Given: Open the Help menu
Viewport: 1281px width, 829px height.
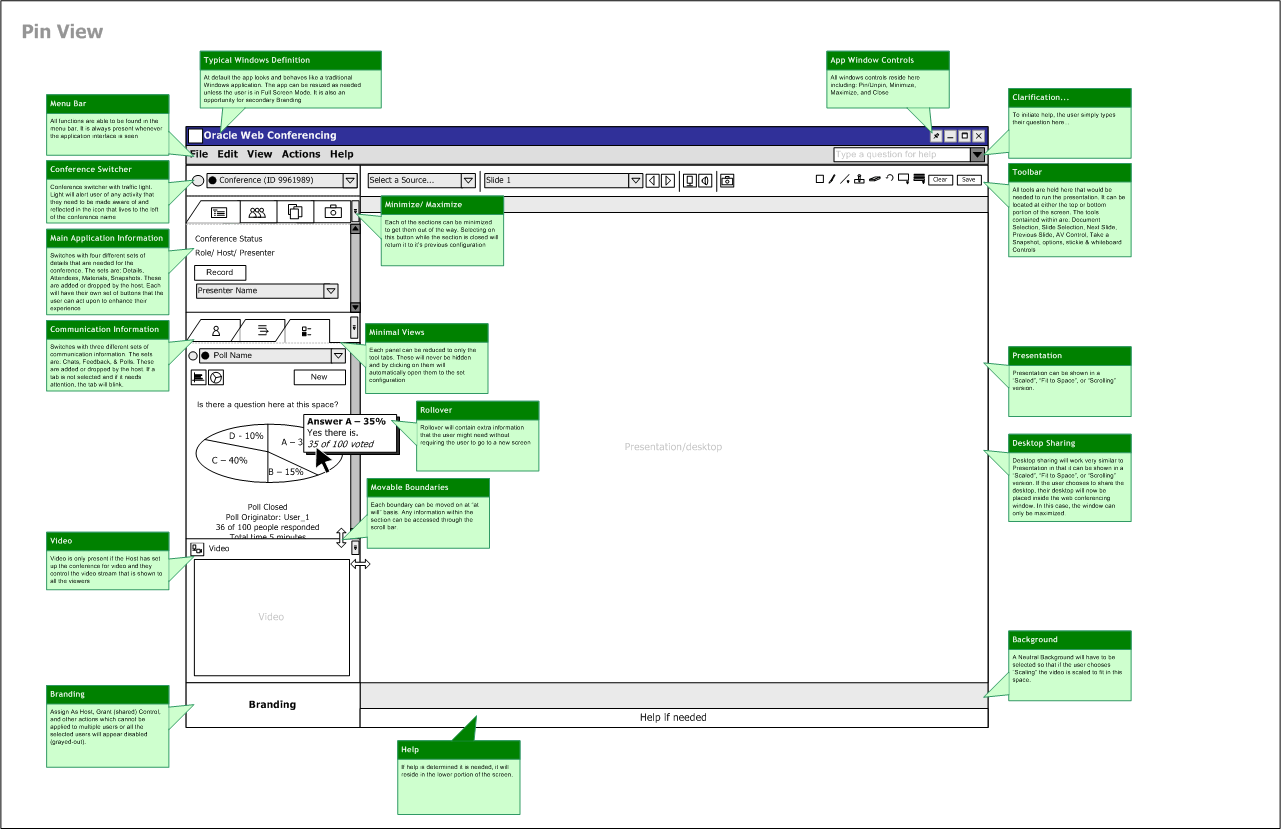Looking at the screenshot, I should point(342,154).
